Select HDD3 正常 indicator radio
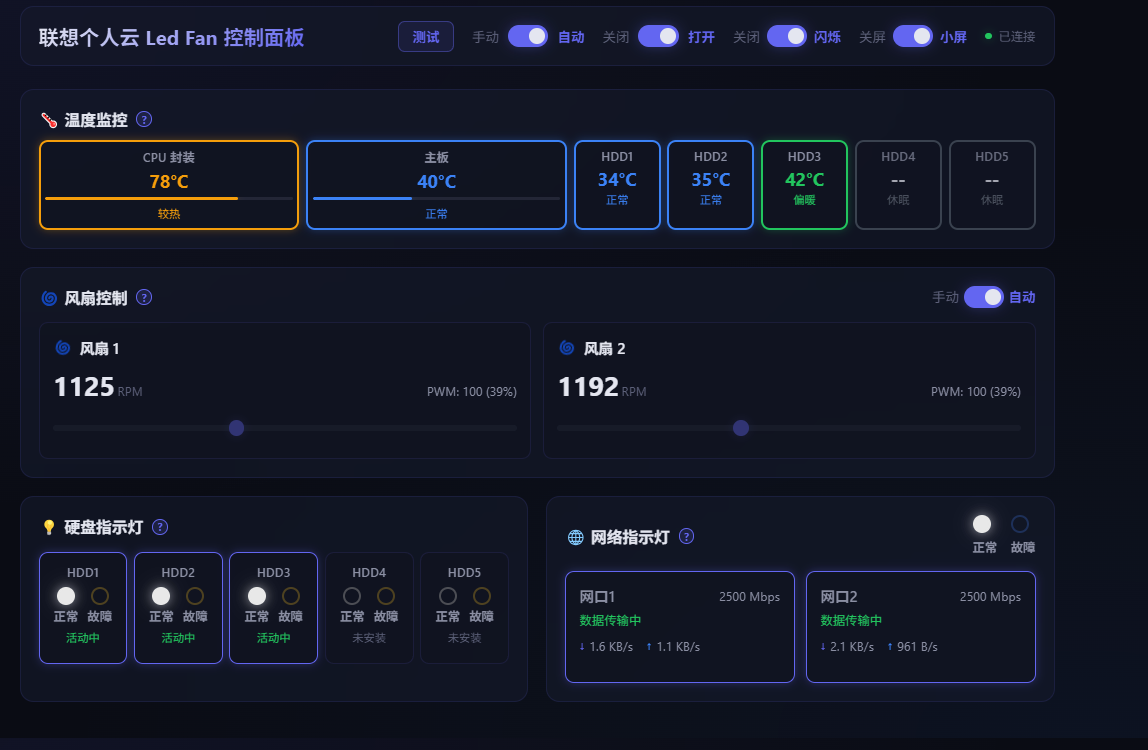 (x=257, y=596)
